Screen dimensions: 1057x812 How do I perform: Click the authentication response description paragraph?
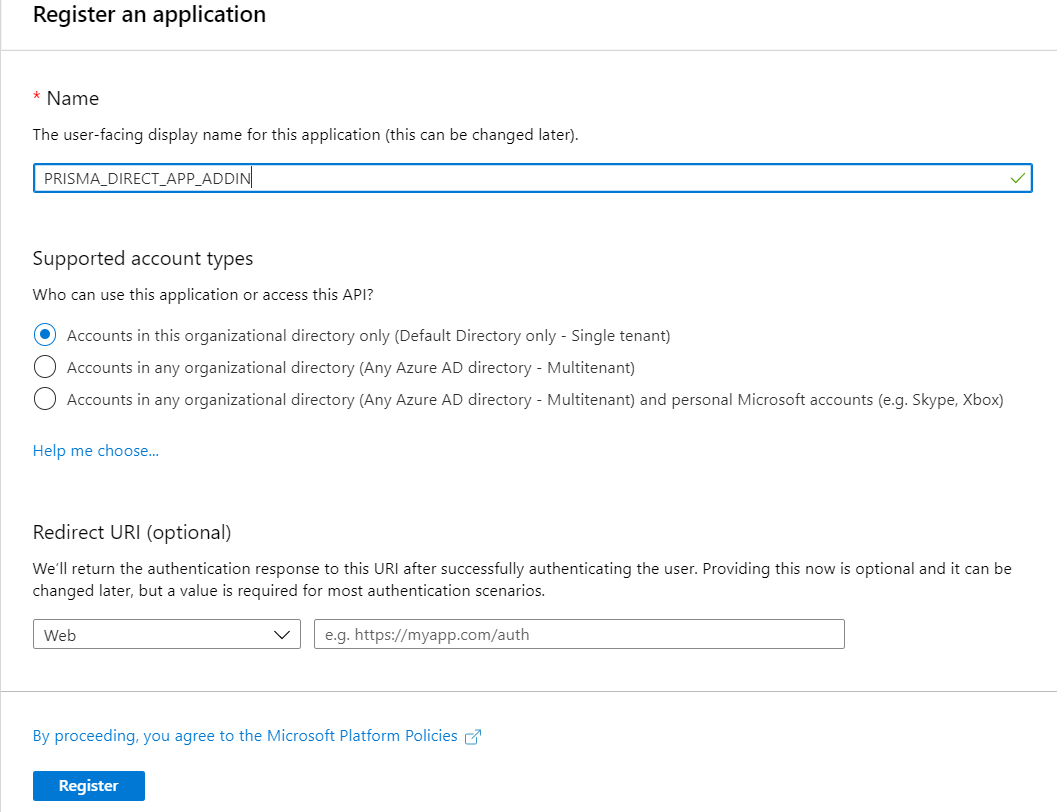click(x=522, y=579)
